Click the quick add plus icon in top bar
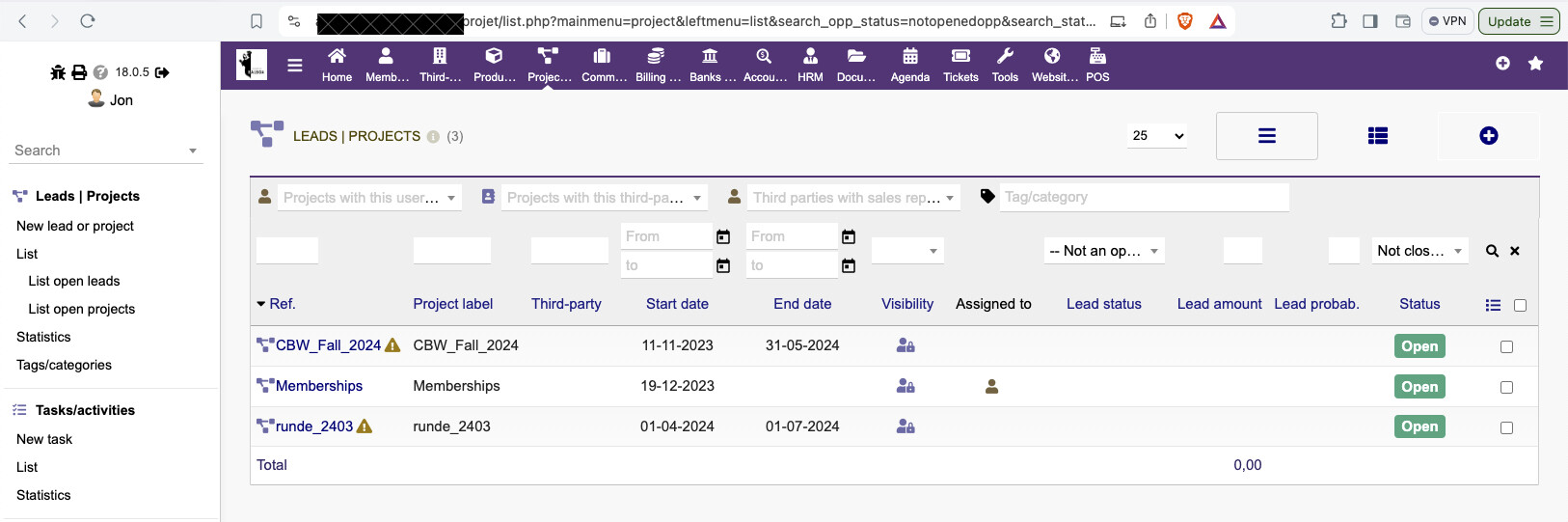 [x=1502, y=63]
